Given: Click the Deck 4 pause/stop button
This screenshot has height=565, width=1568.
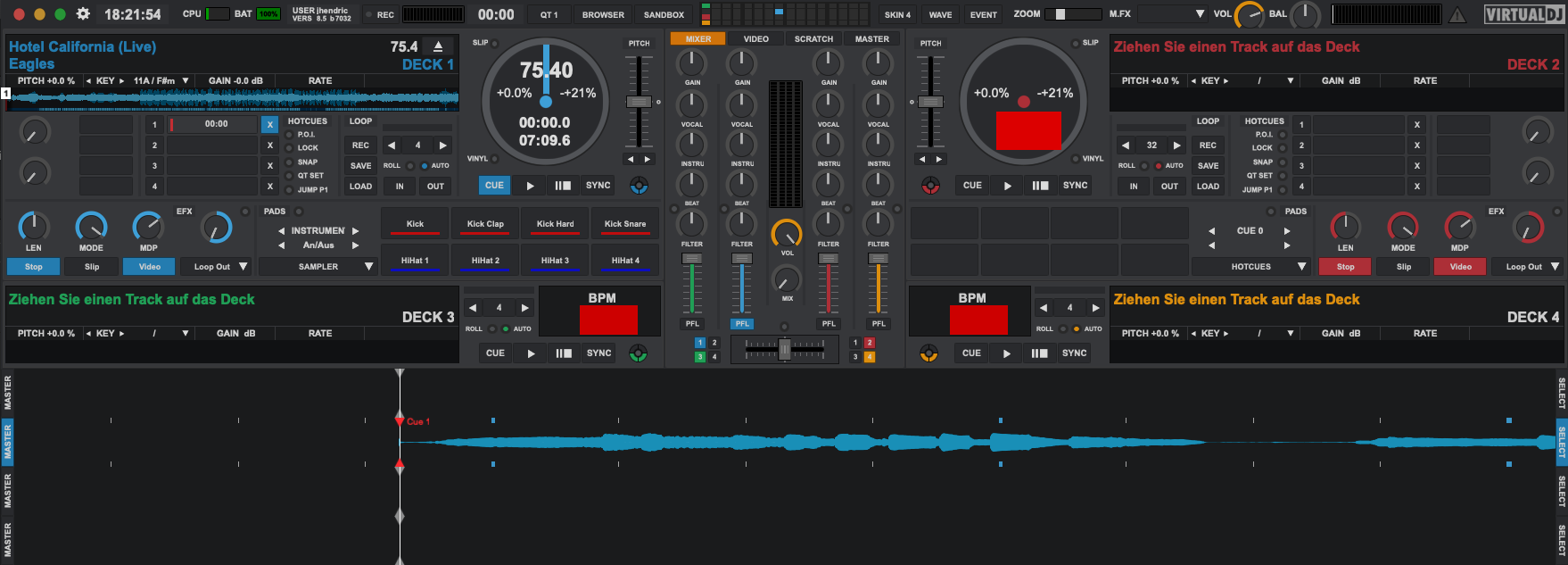Looking at the screenshot, I should point(1040,353).
